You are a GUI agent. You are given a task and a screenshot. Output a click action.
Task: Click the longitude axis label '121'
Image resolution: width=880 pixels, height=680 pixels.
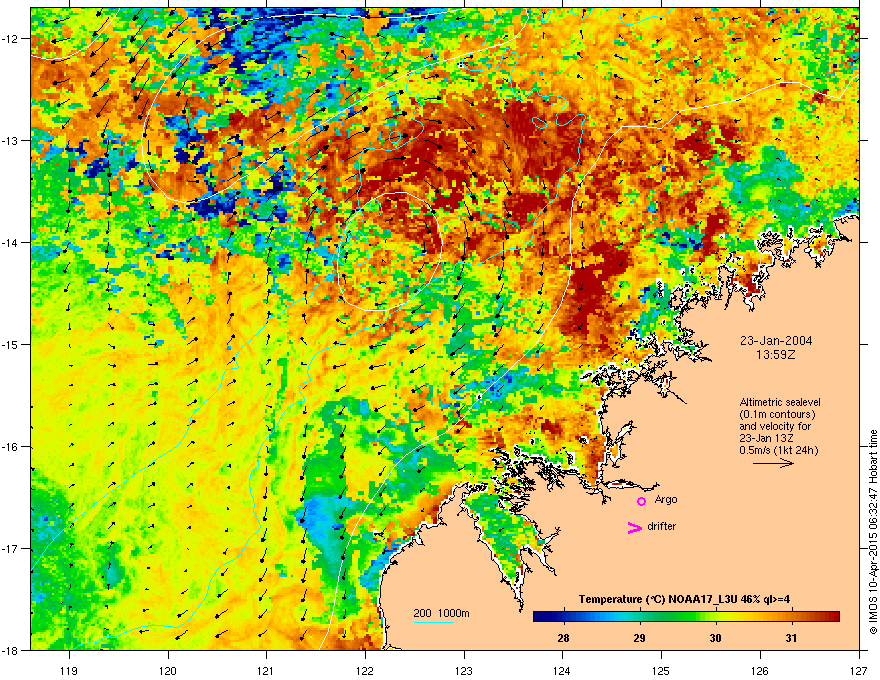click(x=266, y=670)
